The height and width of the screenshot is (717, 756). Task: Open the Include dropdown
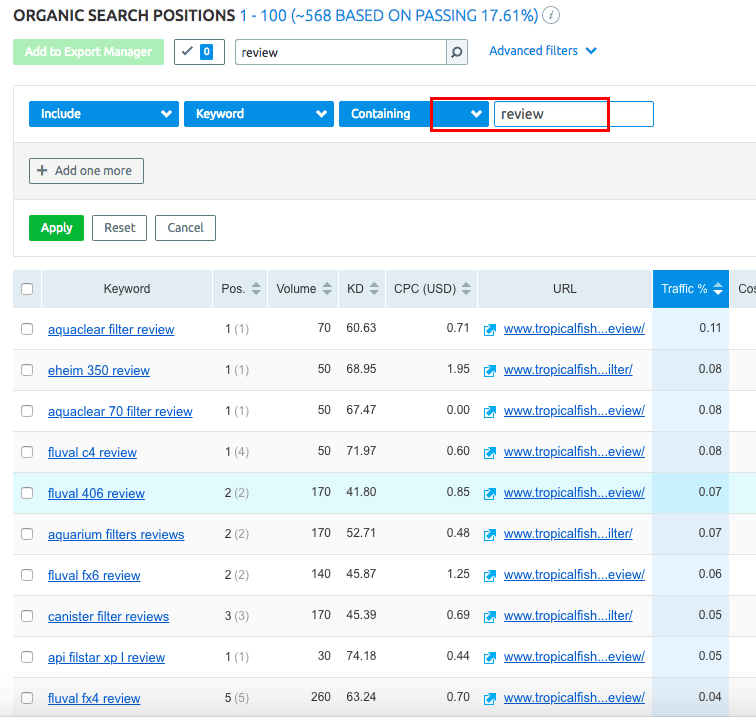click(x=104, y=114)
